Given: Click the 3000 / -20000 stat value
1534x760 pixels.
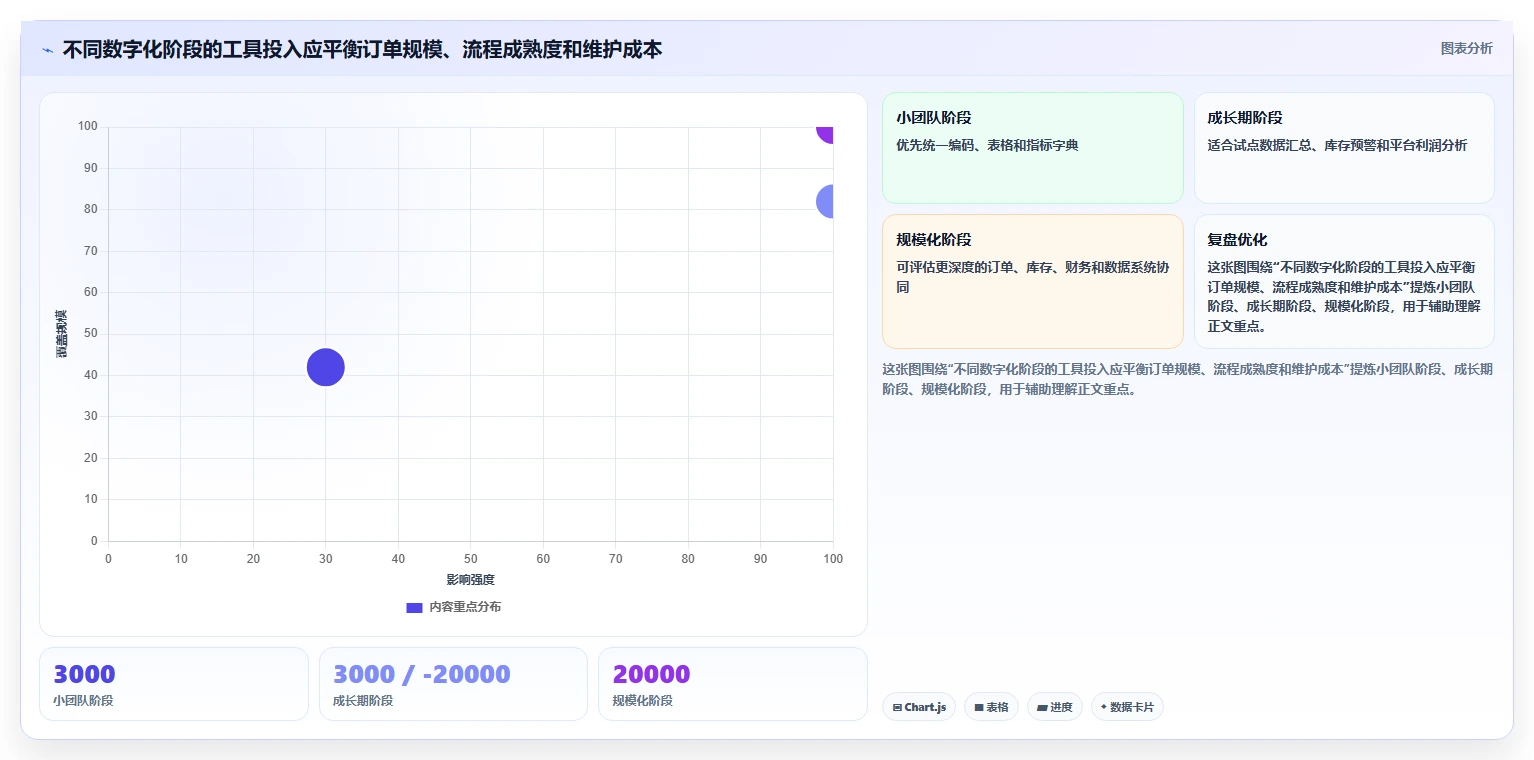Looking at the screenshot, I should click(422, 674).
